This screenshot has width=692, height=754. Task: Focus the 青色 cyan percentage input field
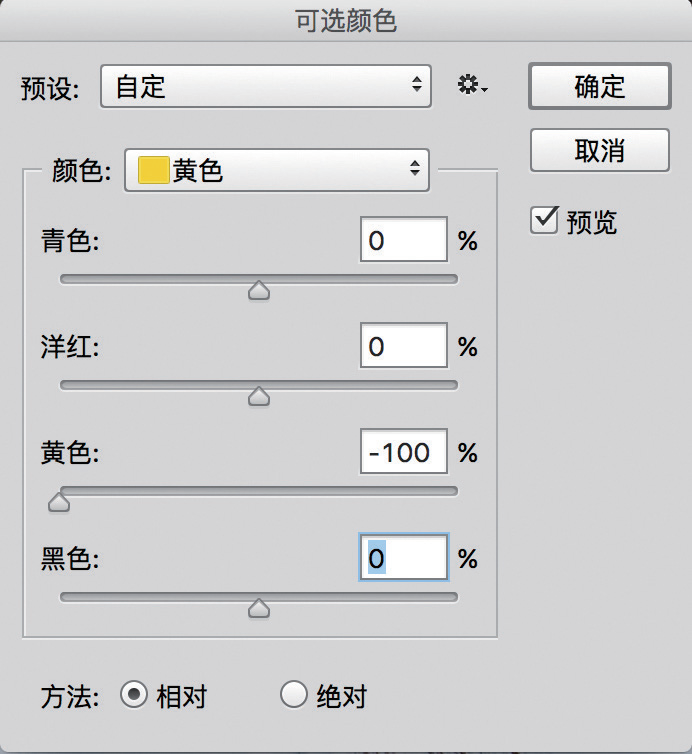coord(403,241)
